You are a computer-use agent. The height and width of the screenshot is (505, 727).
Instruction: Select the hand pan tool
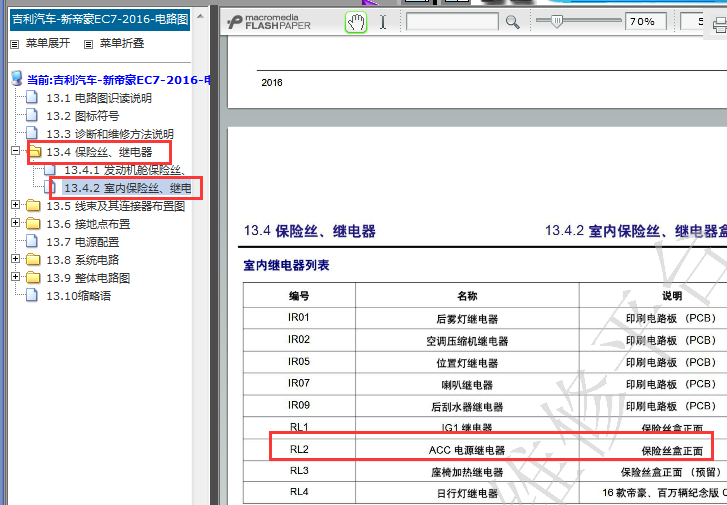(356, 22)
